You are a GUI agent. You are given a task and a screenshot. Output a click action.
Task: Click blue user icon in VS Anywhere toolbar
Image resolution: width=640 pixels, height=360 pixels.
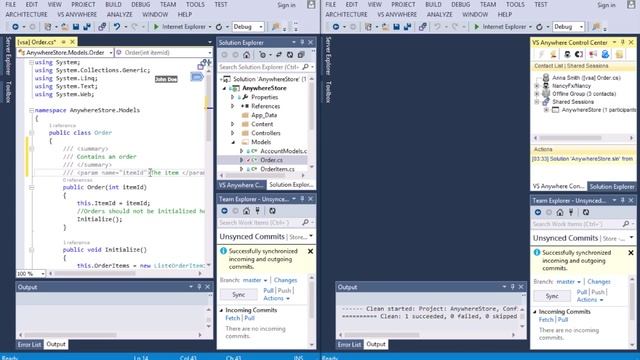click(x=605, y=54)
